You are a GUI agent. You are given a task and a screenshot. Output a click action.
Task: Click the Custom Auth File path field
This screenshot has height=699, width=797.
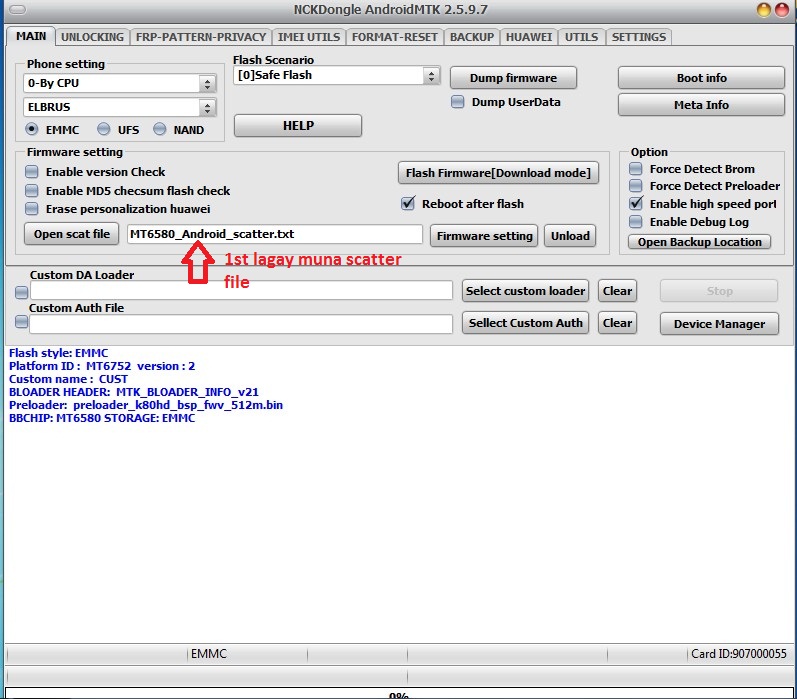pyautogui.click(x=241, y=324)
